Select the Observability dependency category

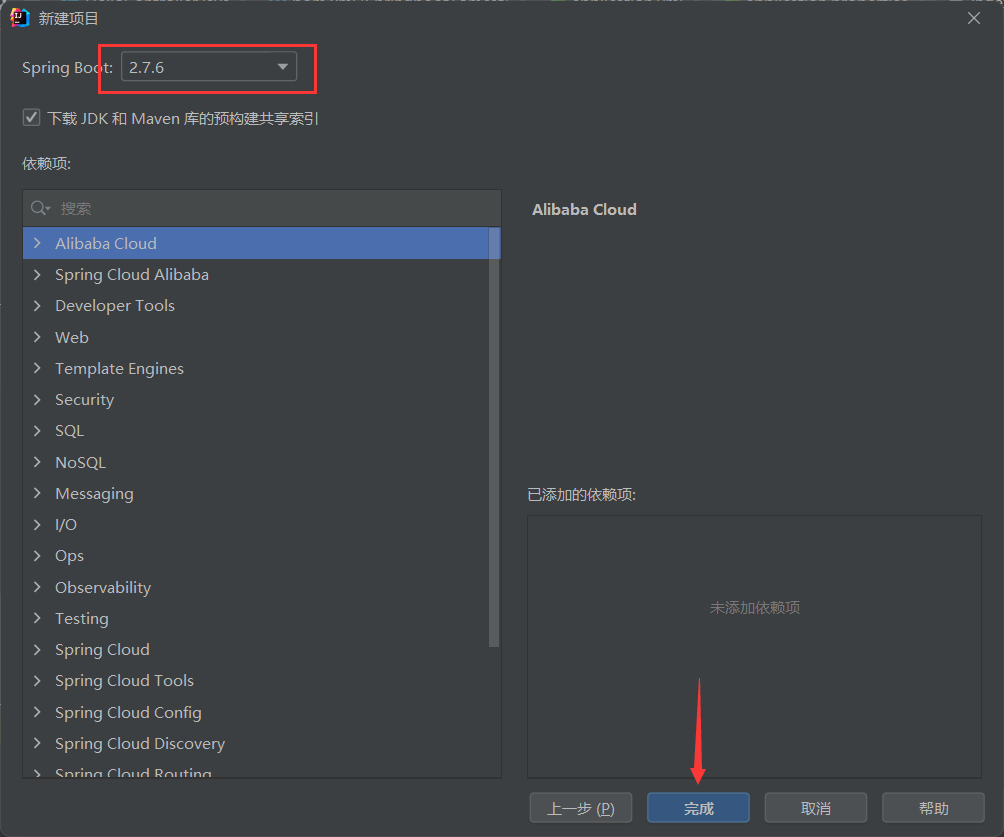pyautogui.click(x=256, y=587)
